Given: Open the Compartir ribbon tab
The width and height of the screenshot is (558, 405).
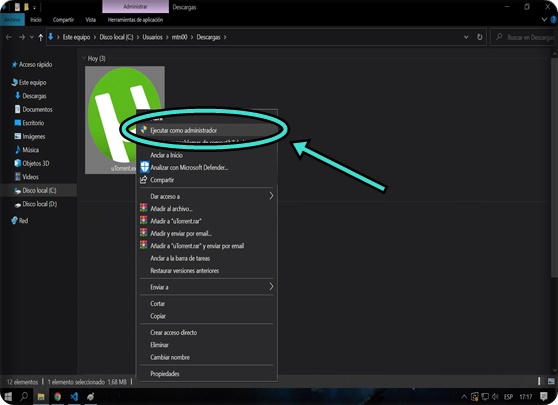Looking at the screenshot, I should [63, 20].
